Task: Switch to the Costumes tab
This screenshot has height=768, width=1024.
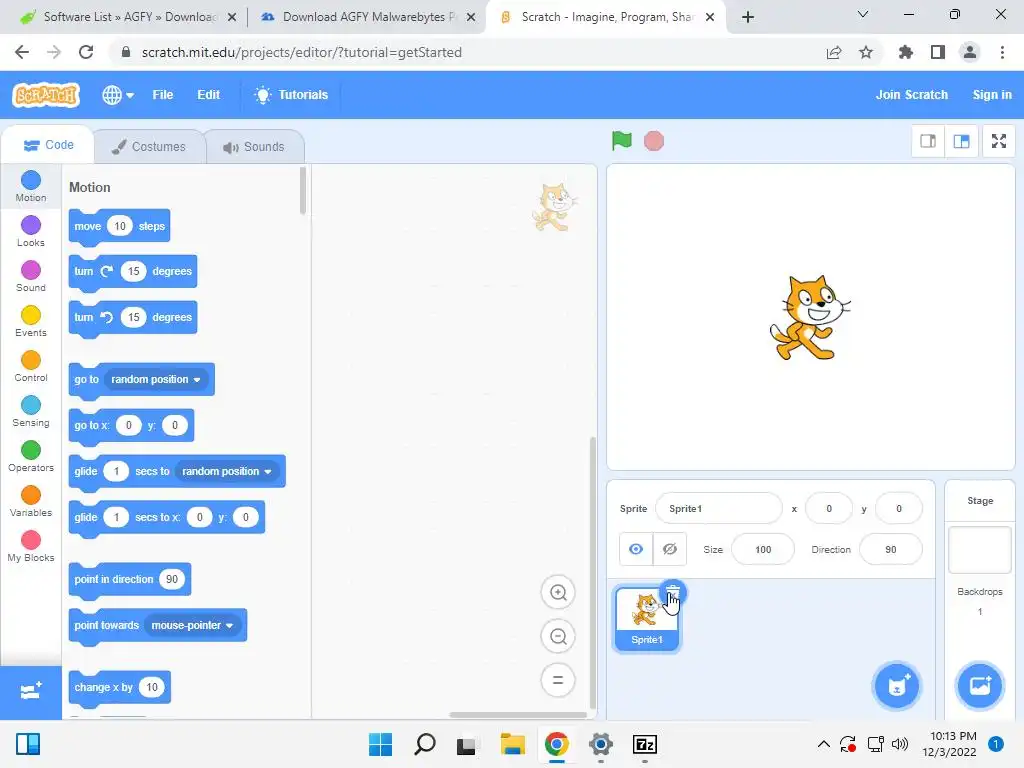Action: pyautogui.click(x=149, y=147)
